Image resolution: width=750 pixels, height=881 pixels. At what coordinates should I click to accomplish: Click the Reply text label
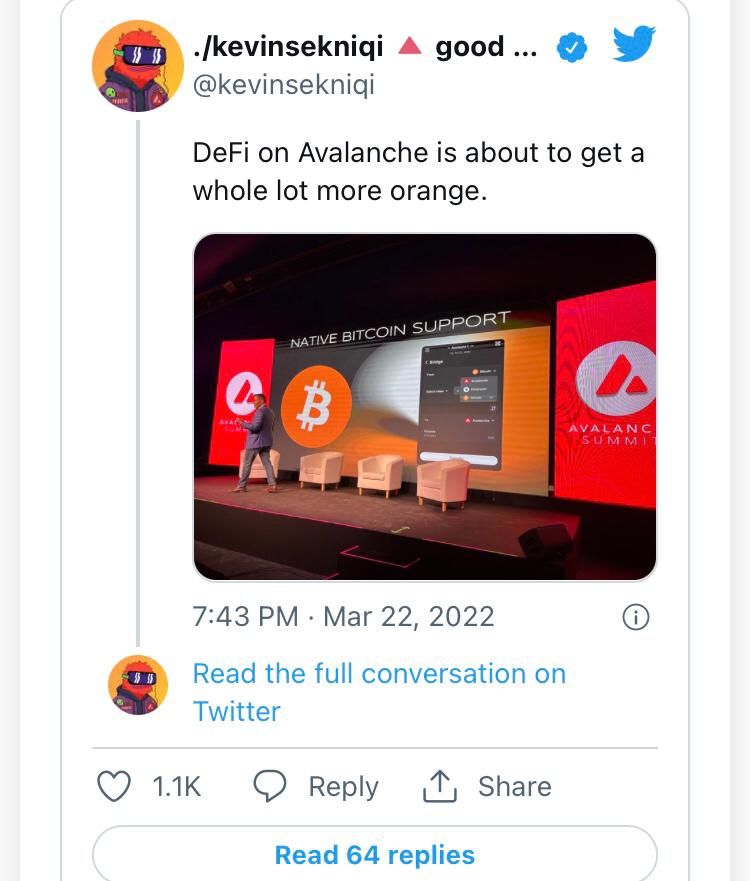pyautogui.click(x=343, y=787)
